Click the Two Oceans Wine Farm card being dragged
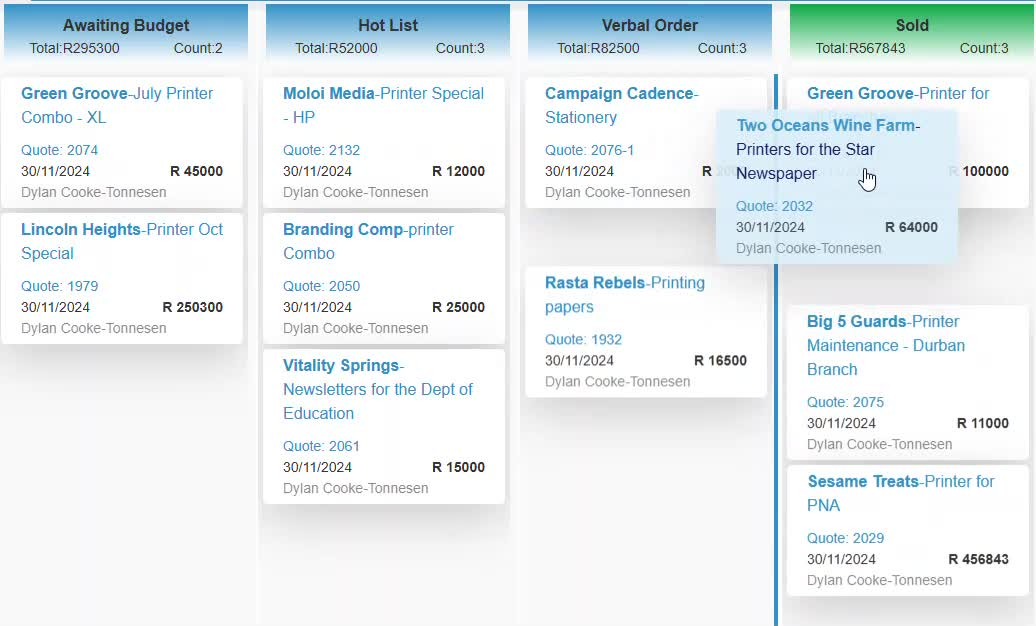This screenshot has width=1036, height=626. 836,185
